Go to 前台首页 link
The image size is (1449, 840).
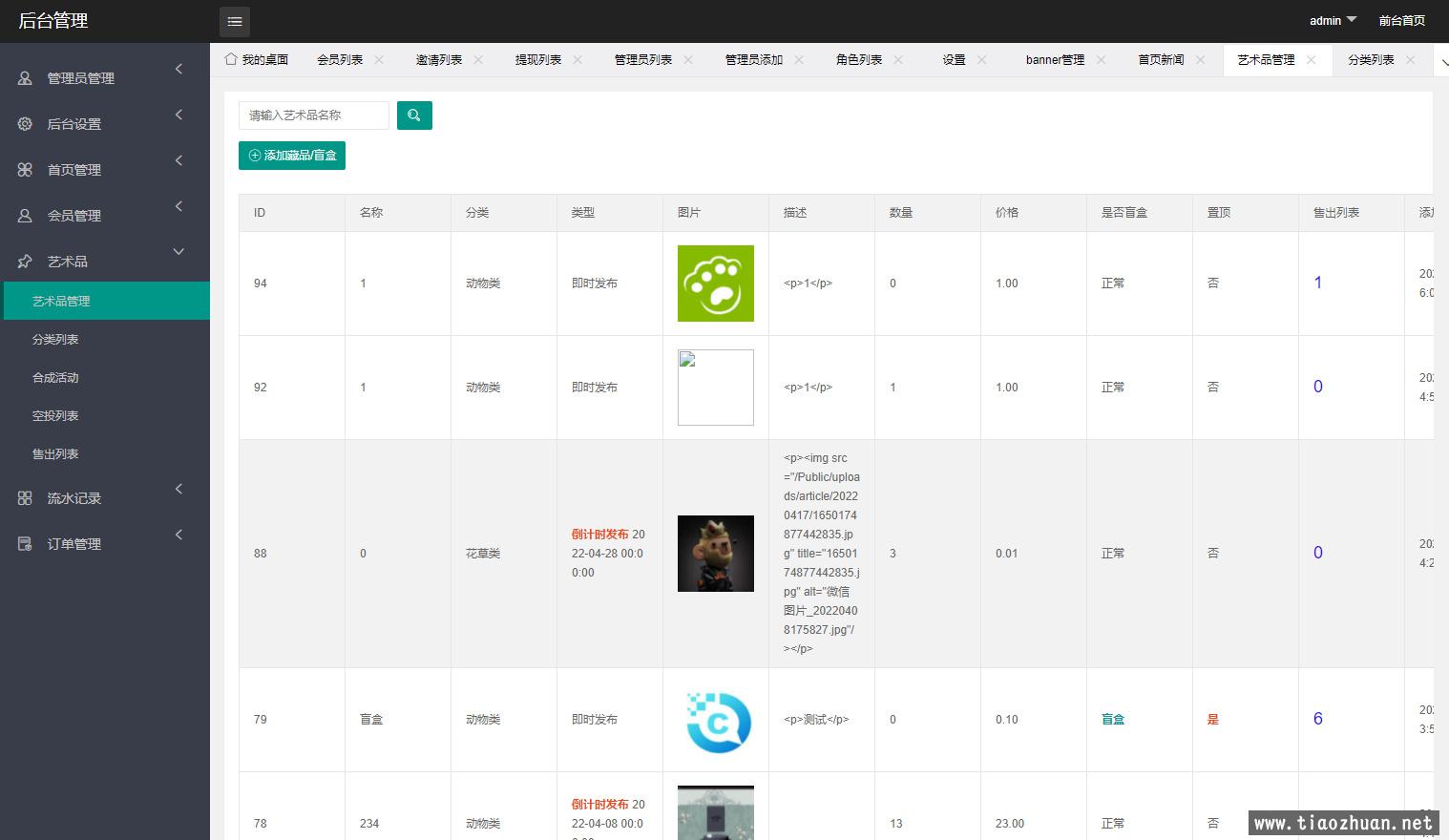tap(1402, 21)
